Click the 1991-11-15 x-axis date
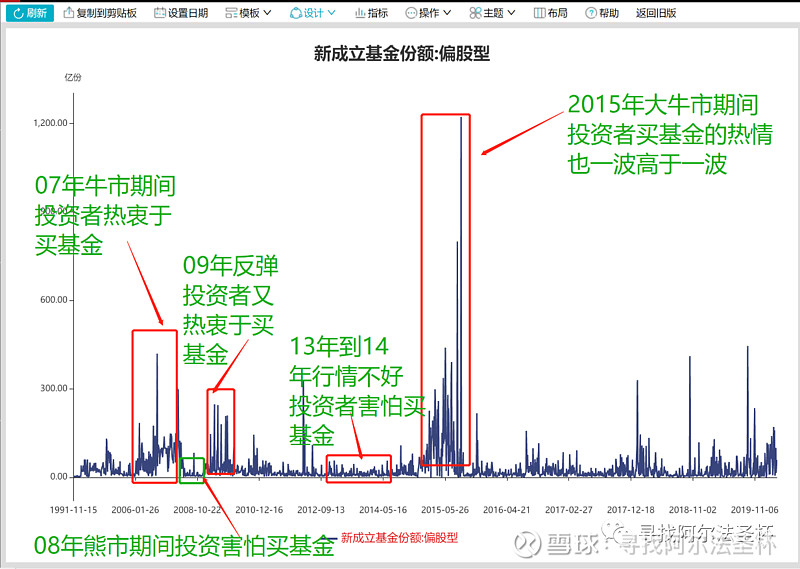Image resolution: width=800 pixels, height=569 pixels. coord(73,510)
